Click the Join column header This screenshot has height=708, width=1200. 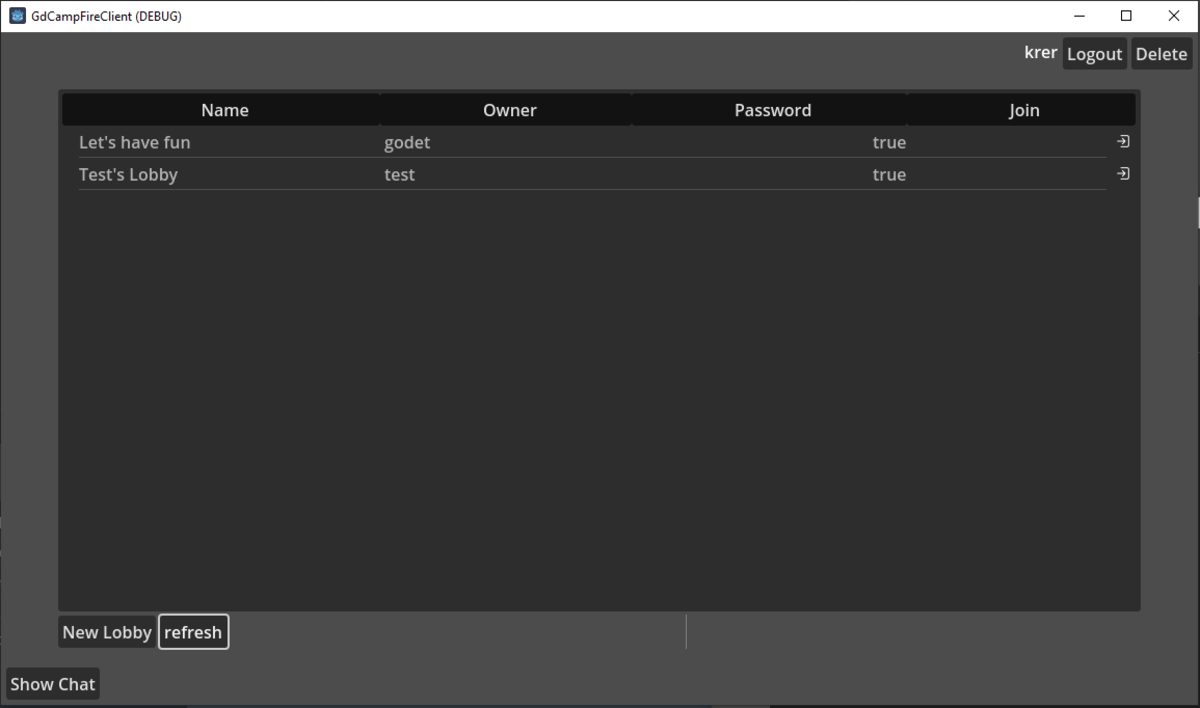coord(1023,110)
